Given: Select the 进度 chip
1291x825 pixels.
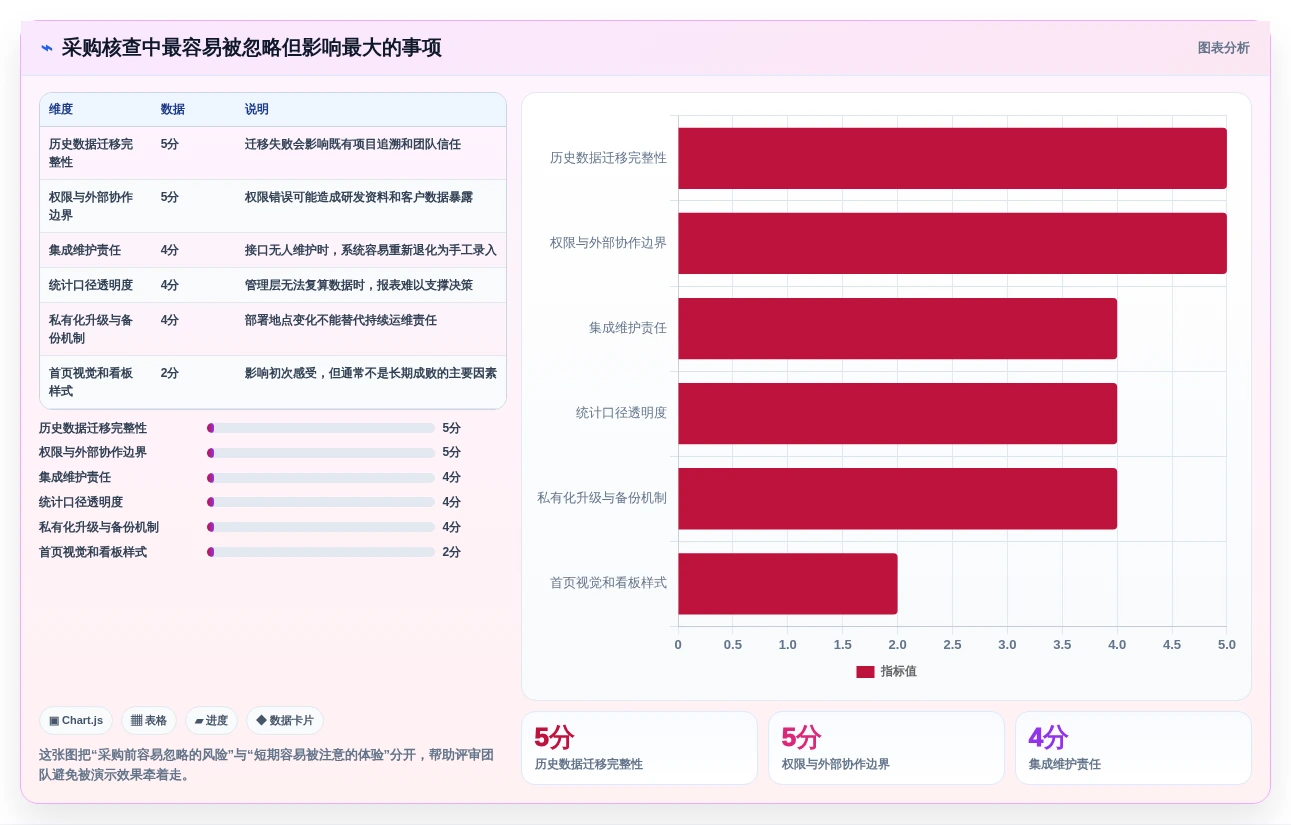Looking at the screenshot, I should coord(211,720).
